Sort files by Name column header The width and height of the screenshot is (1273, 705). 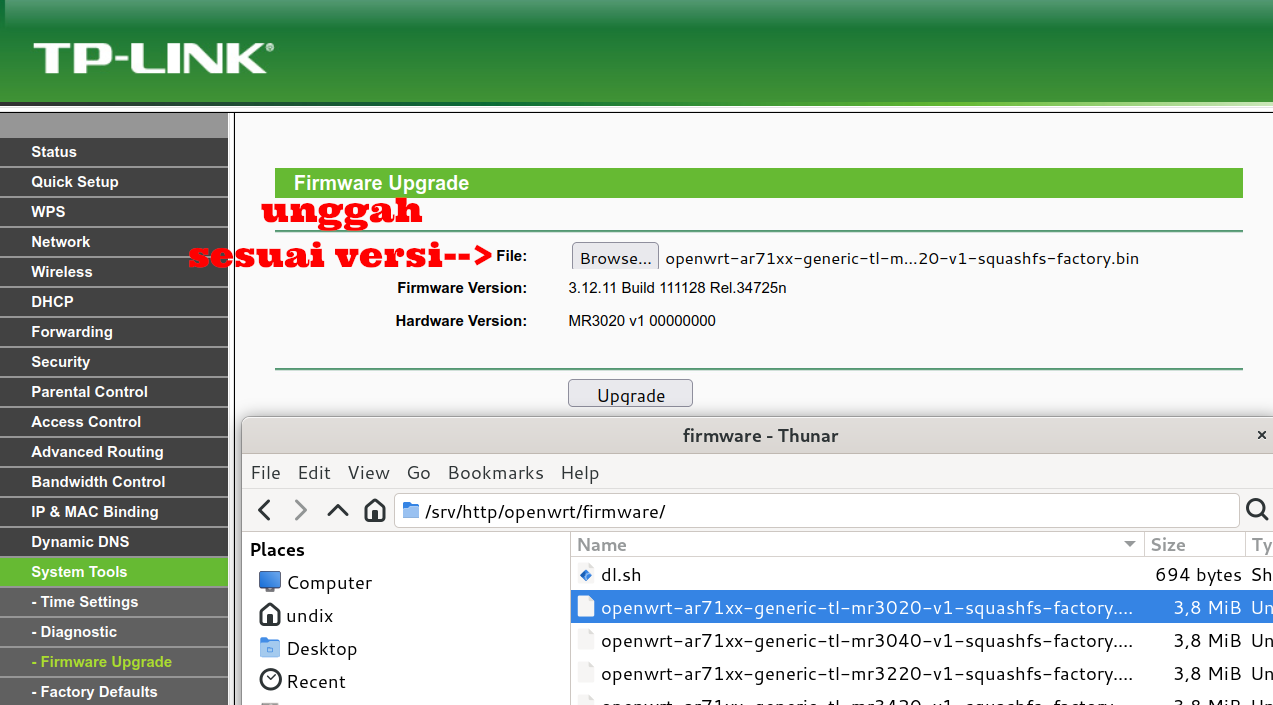[858, 545]
